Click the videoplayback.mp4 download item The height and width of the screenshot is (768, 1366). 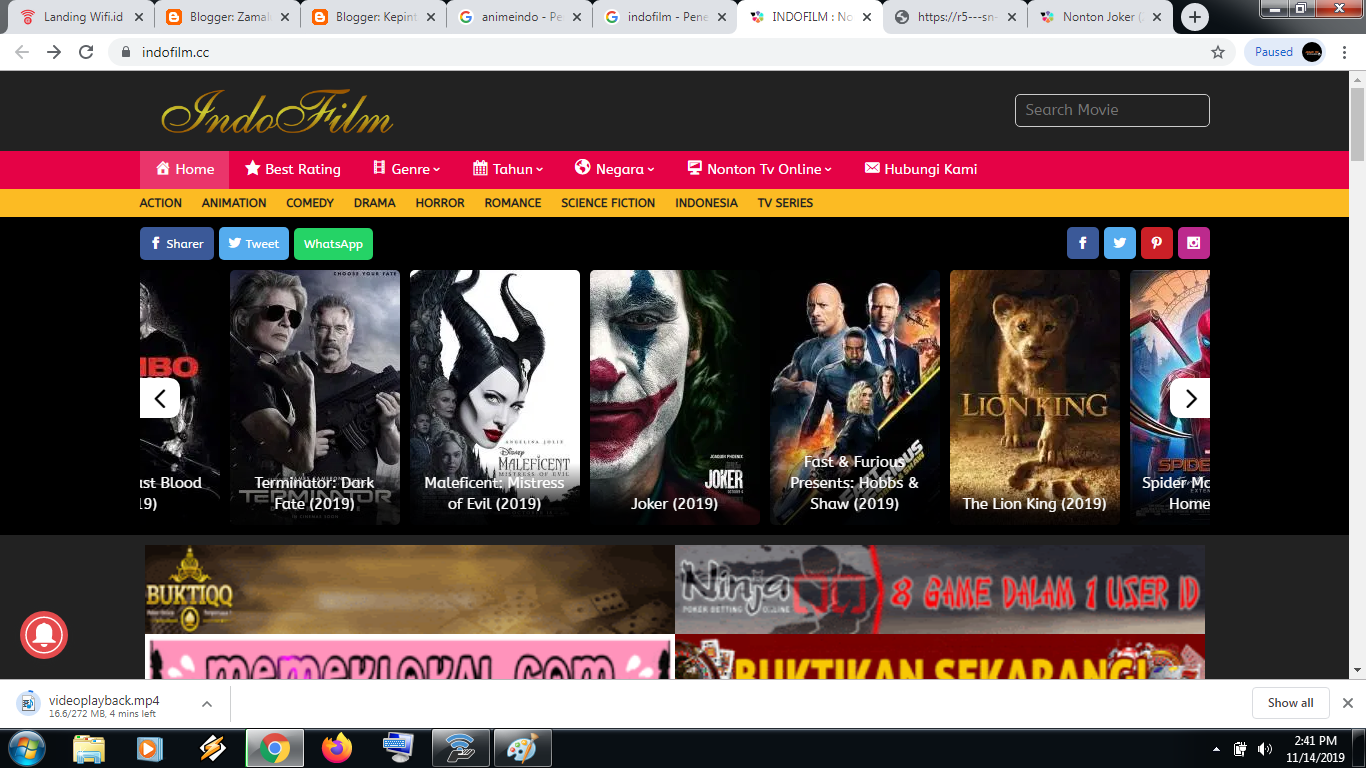tap(104, 704)
